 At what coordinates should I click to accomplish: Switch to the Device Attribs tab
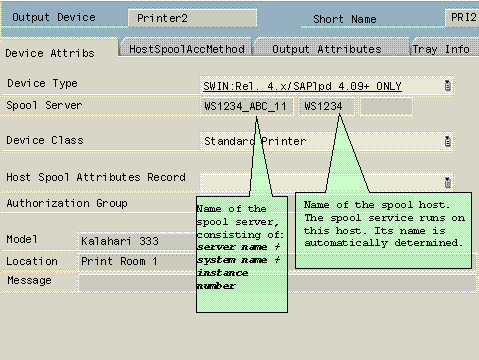point(50,53)
